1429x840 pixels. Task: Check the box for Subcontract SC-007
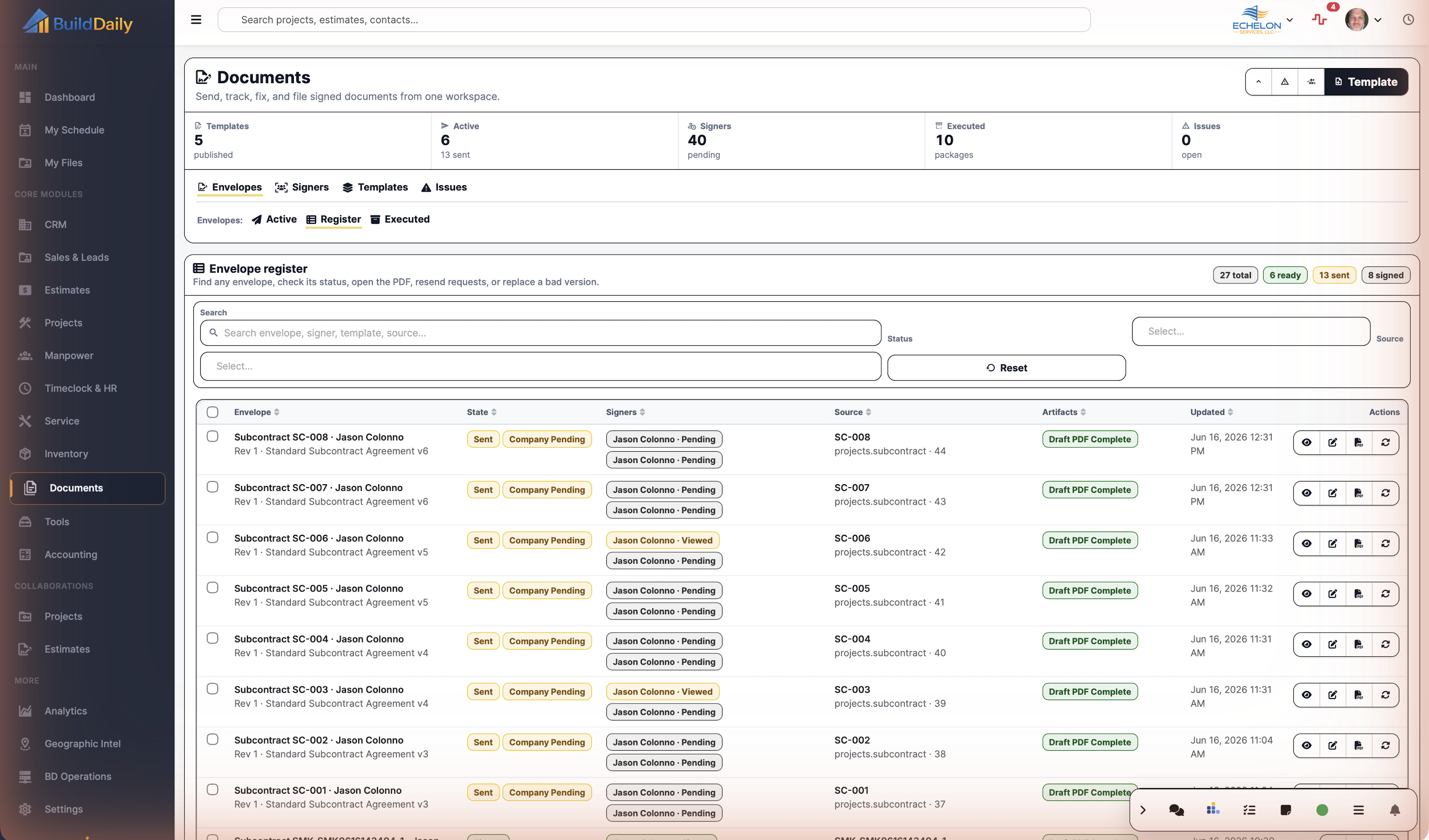click(213, 487)
